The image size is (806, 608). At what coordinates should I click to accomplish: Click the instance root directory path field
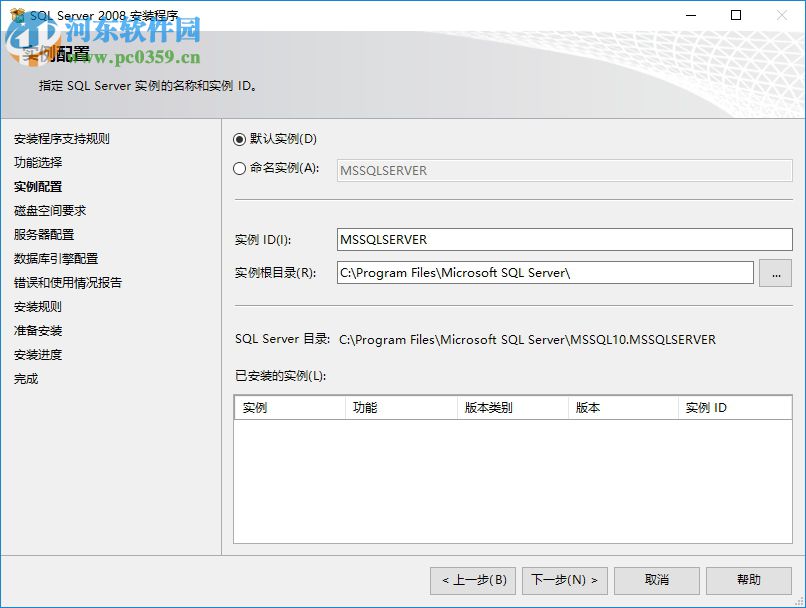click(x=545, y=272)
